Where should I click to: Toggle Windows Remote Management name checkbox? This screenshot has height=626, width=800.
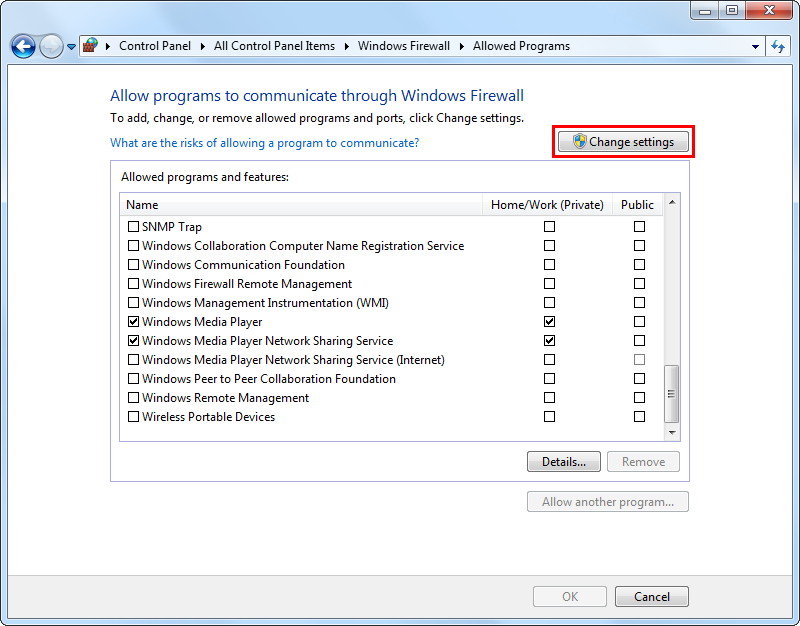133,397
